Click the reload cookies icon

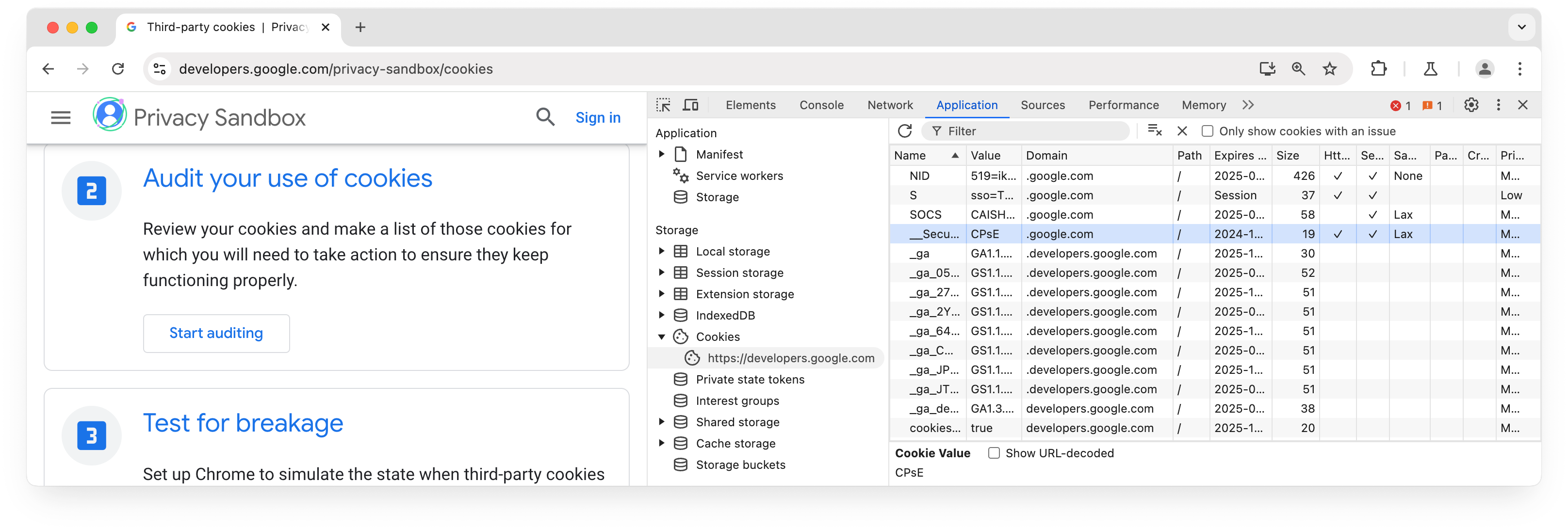pos(906,131)
